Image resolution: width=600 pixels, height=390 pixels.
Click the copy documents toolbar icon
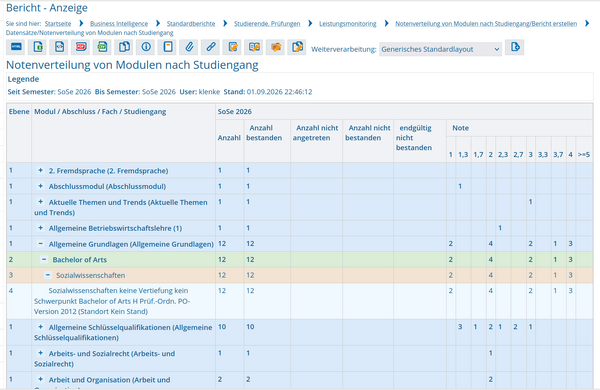click(124, 47)
